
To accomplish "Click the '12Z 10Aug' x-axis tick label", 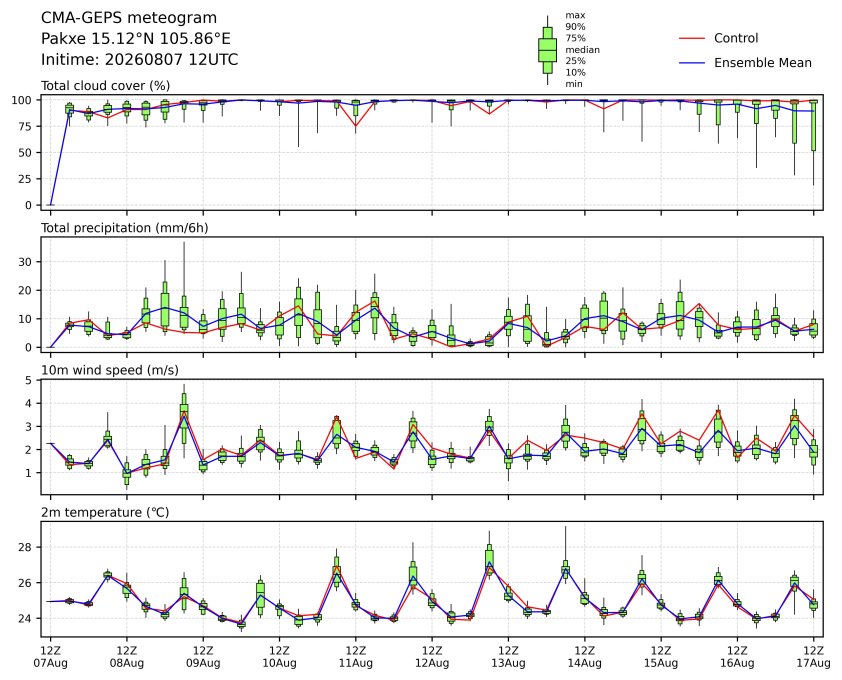I will pos(279,657).
